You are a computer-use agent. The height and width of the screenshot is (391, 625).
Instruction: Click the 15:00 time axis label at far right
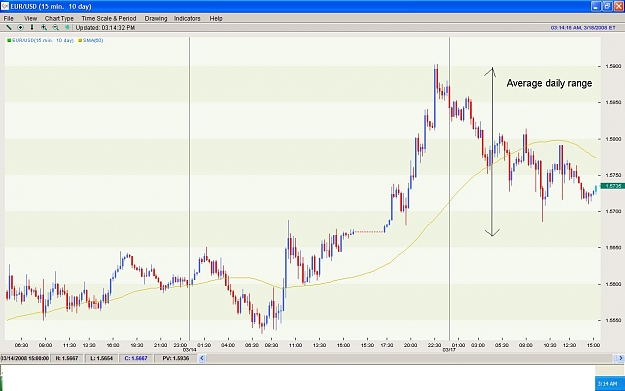(594, 345)
